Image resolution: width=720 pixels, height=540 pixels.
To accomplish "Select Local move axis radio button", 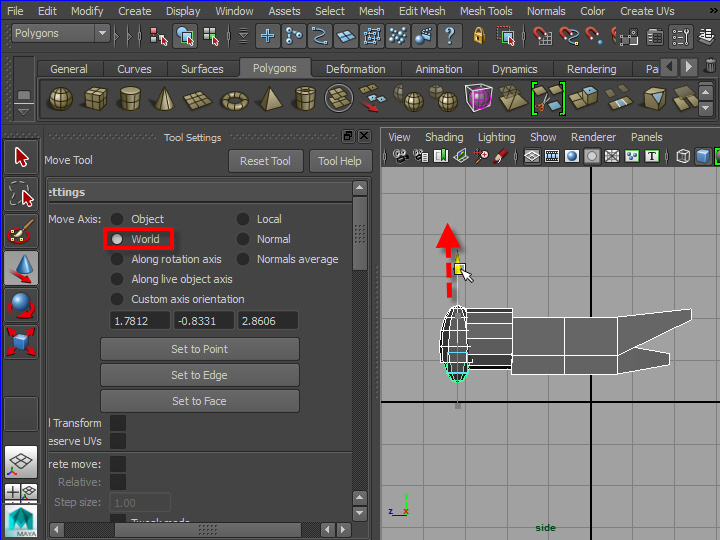I will click(243, 219).
